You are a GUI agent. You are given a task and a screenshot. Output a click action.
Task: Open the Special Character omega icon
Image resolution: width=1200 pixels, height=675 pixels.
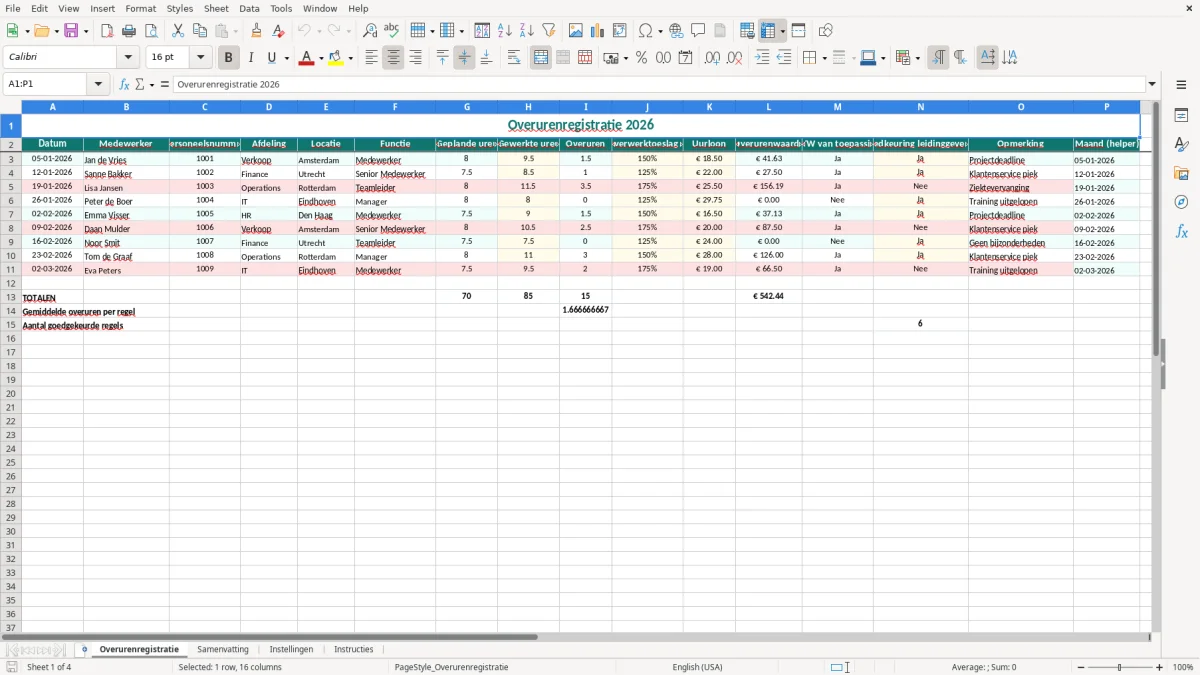pos(646,31)
